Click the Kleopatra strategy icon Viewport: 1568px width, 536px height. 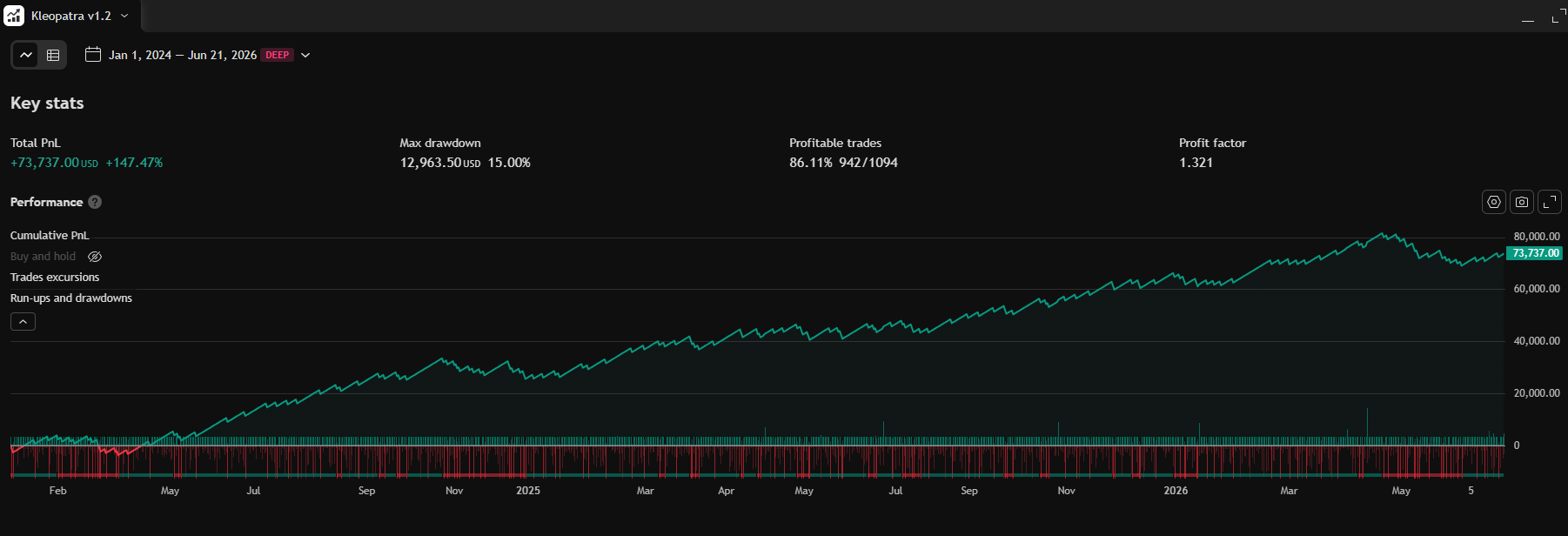tap(14, 16)
